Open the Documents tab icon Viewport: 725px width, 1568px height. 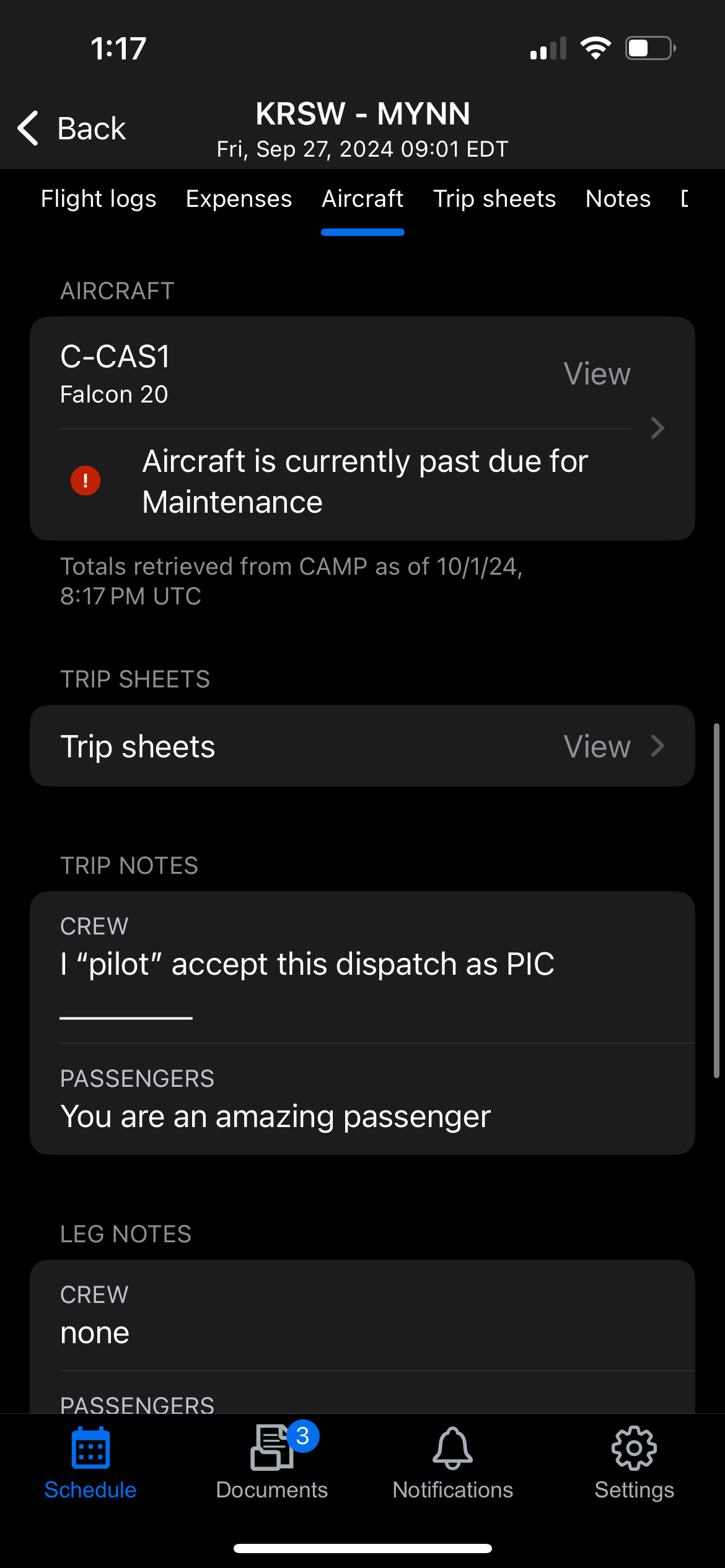270,1449
